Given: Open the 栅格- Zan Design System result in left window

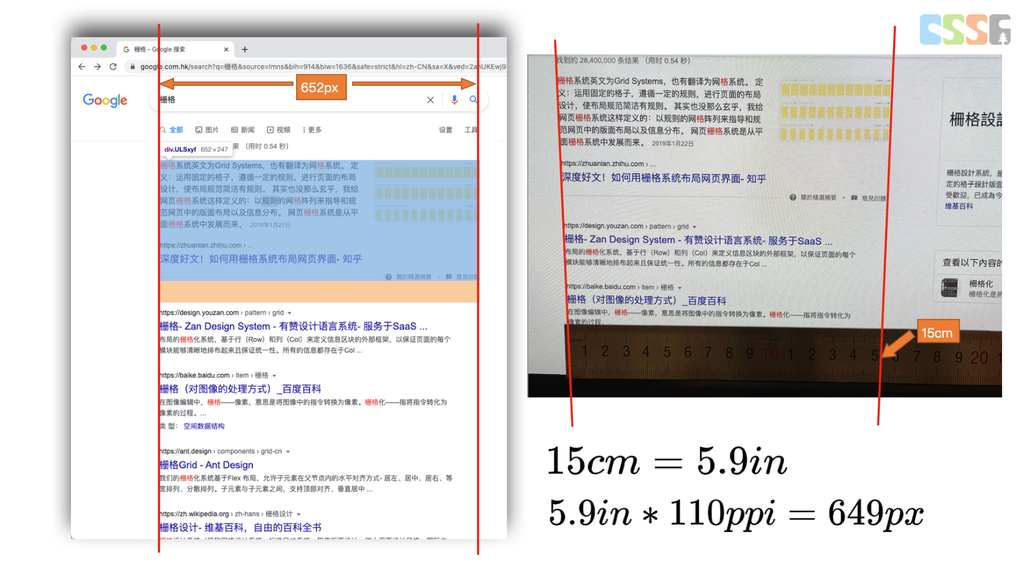Looking at the screenshot, I should (x=292, y=326).
